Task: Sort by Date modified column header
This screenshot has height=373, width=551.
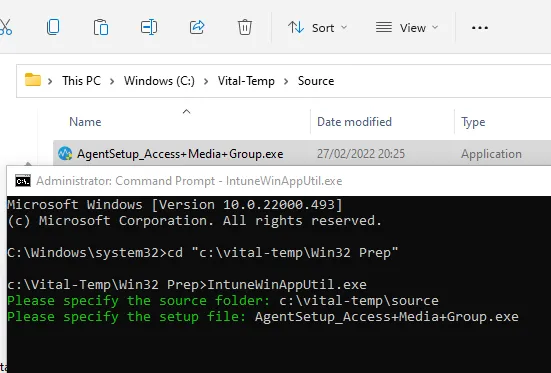Action: point(354,122)
